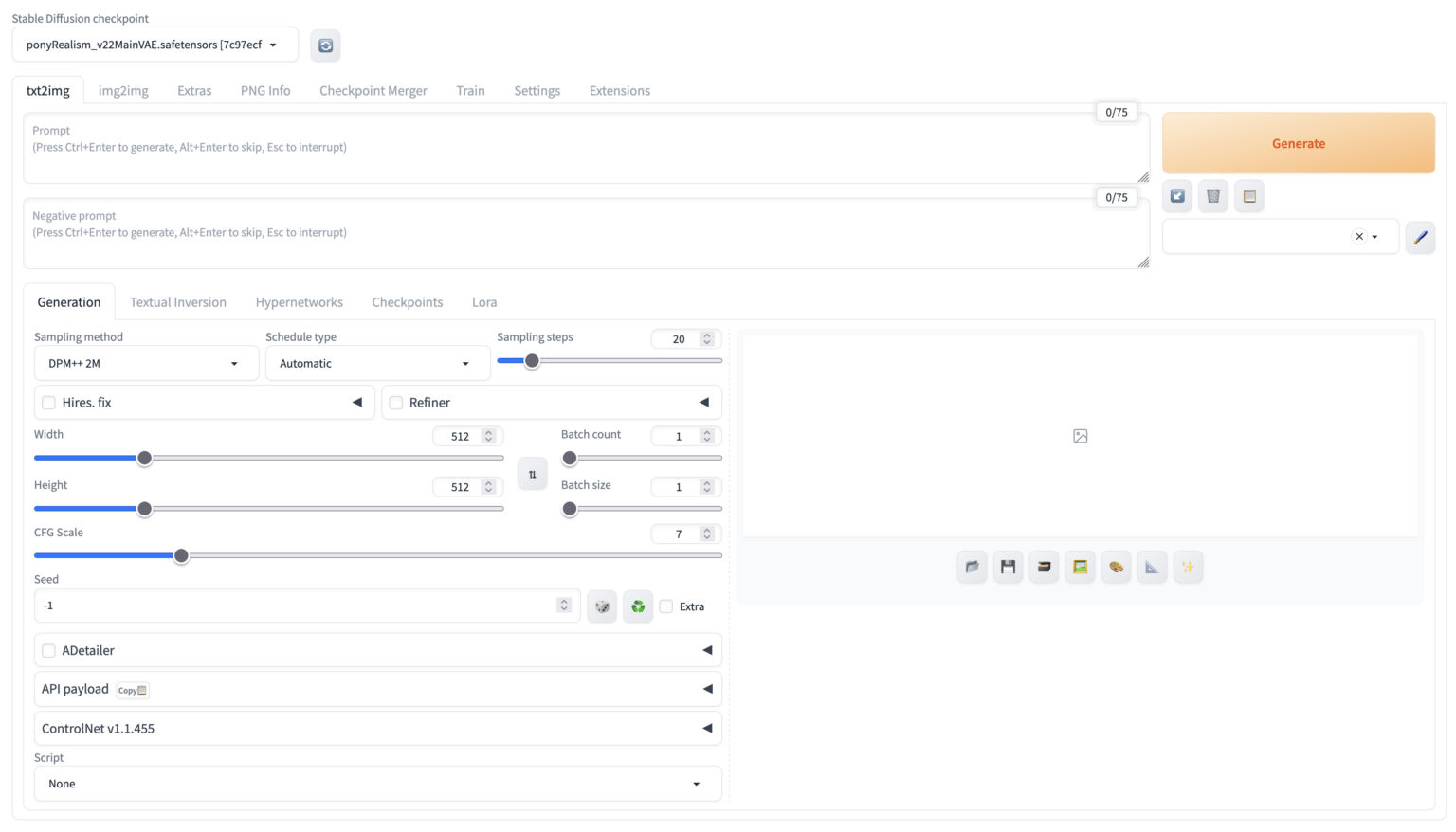
Task: Expand the ControlNet v1.1.455 section
Action: 706,729
